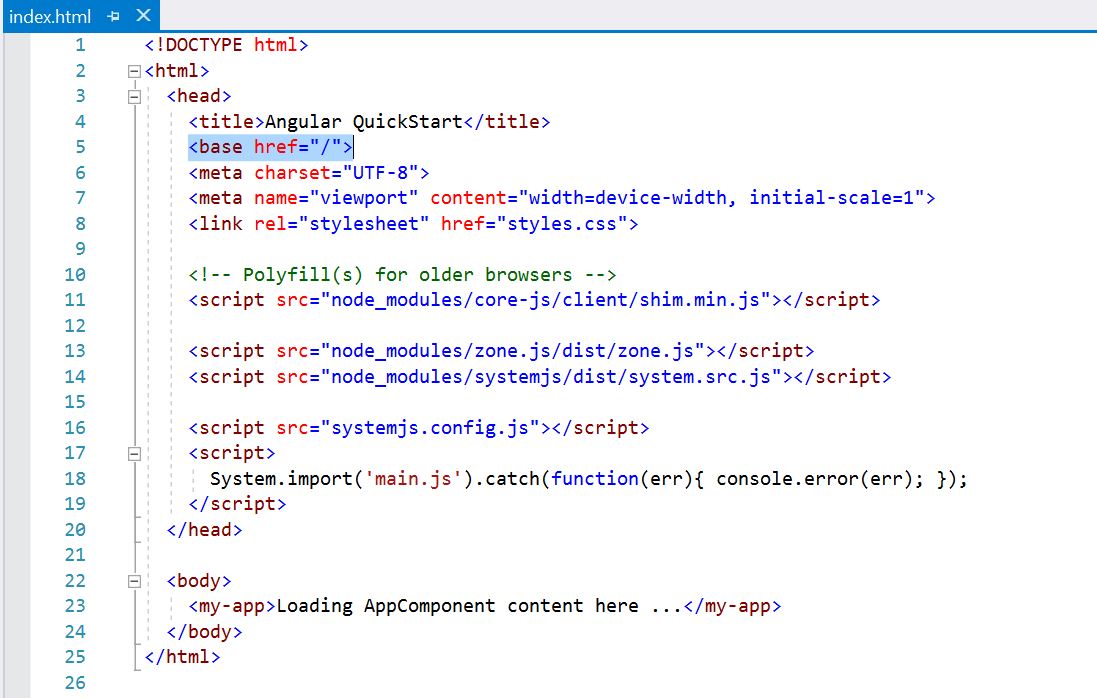This screenshot has height=698, width=1097.
Task: Pin the index.html tab using the pin icon
Action: coord(113,16)
